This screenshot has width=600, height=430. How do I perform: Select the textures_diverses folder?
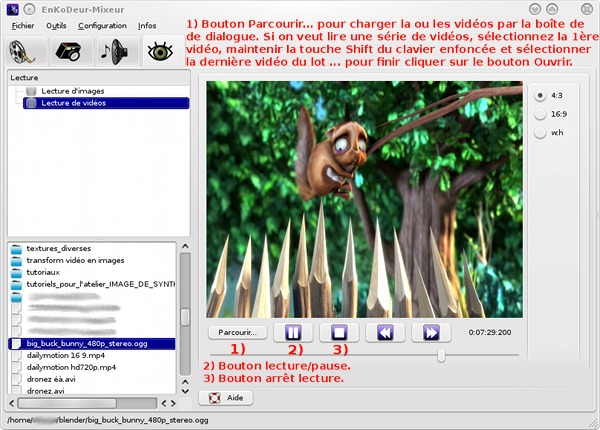pos(59,249)
